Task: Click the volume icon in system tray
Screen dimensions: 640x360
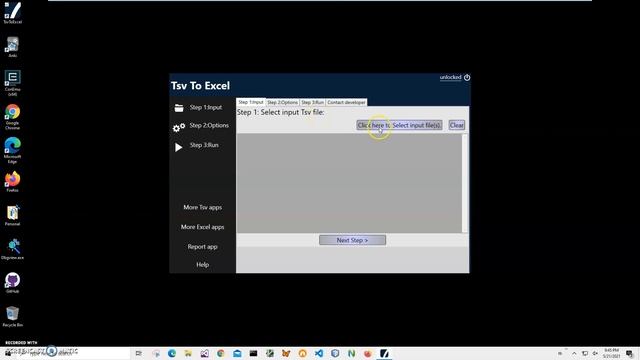Action: [595, 353]
